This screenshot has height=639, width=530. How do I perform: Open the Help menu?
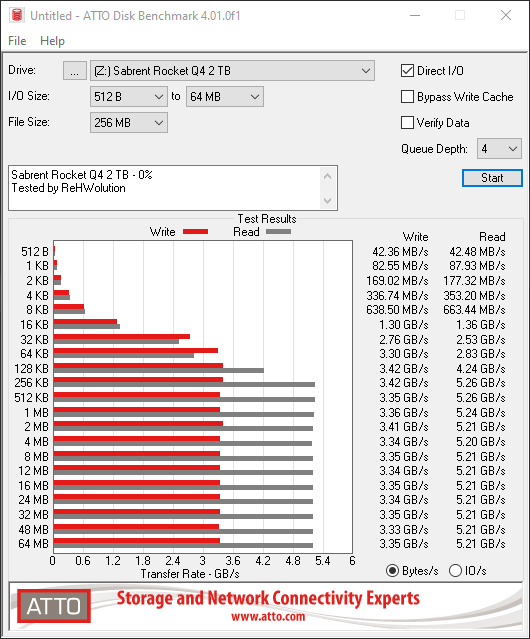[52, 41]
